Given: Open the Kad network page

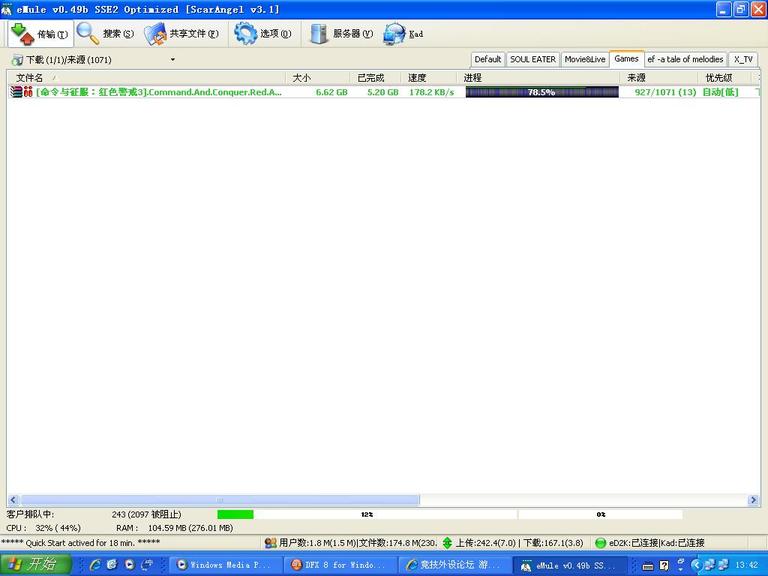Looking at the screenshot, I should point(403,34).
